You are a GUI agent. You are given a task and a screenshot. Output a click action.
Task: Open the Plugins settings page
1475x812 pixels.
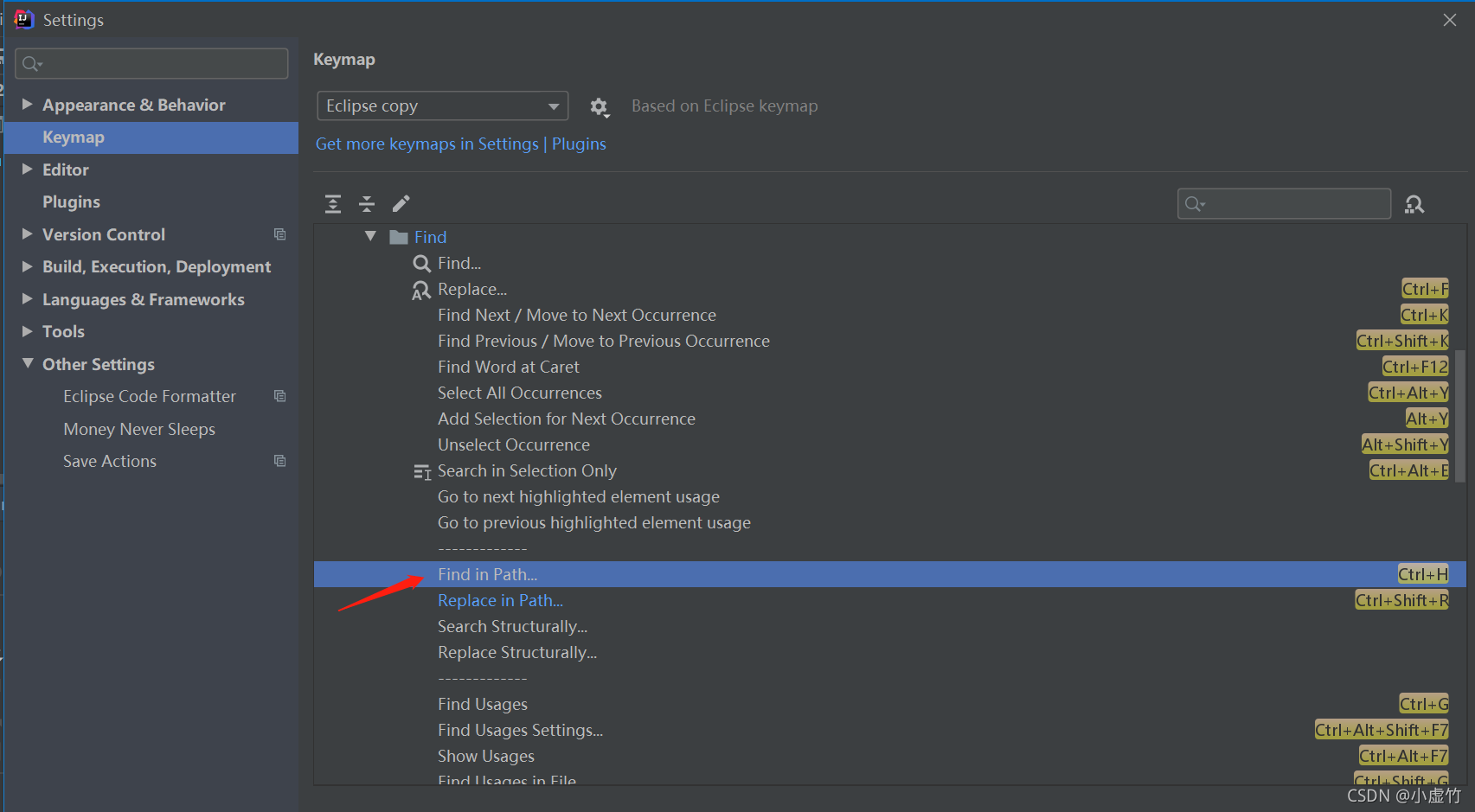click(71, 201)
